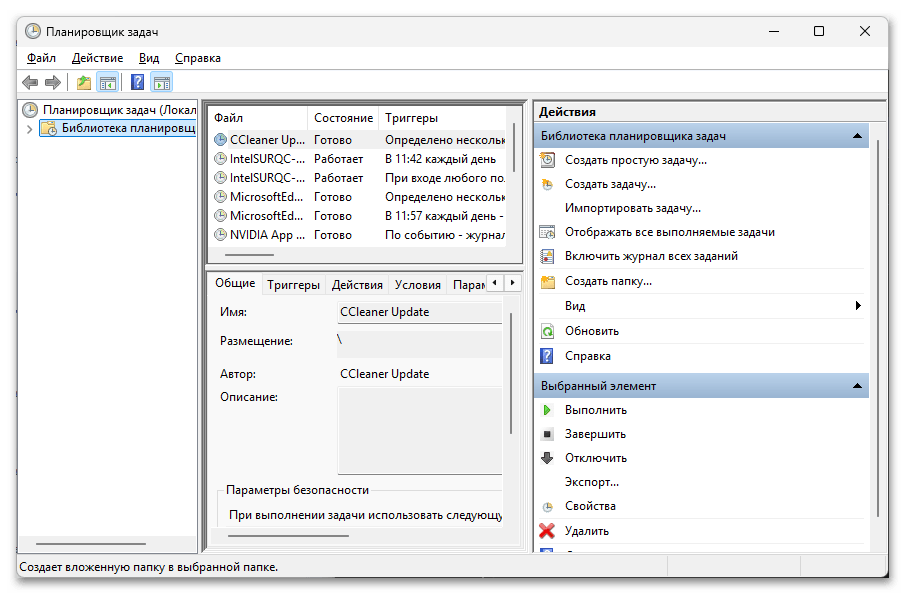The width and height of the screenshot is (905, 594).
Task: Toggle the console tree pane toolbar icon
Action: pyautogui.click(x=107, y=83)
